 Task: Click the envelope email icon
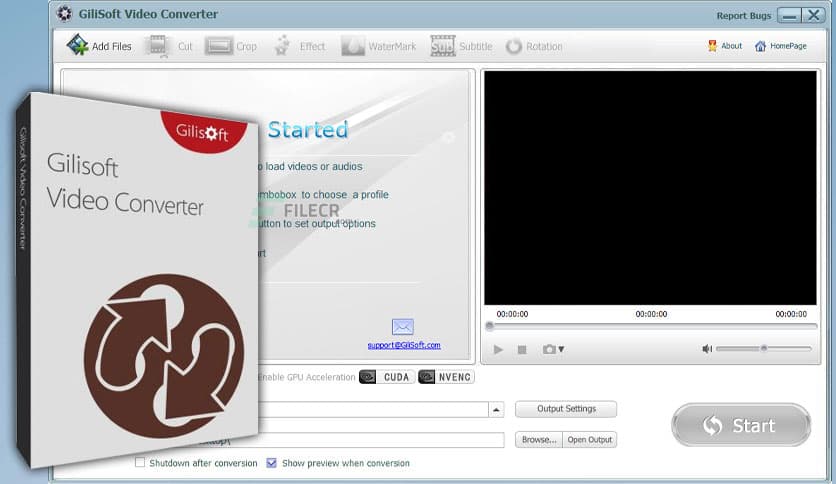pos(403,327)
